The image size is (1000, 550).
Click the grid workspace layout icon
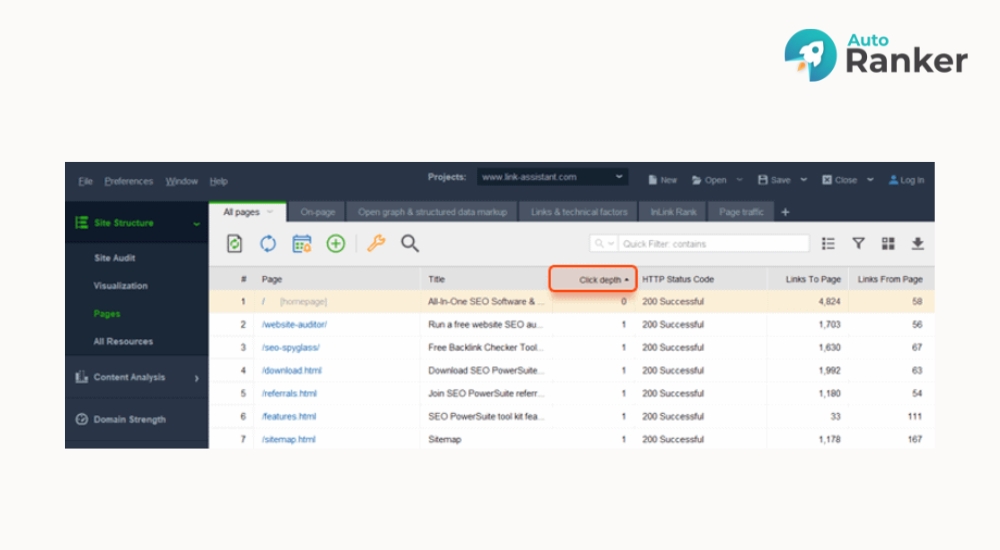(888, 243)
